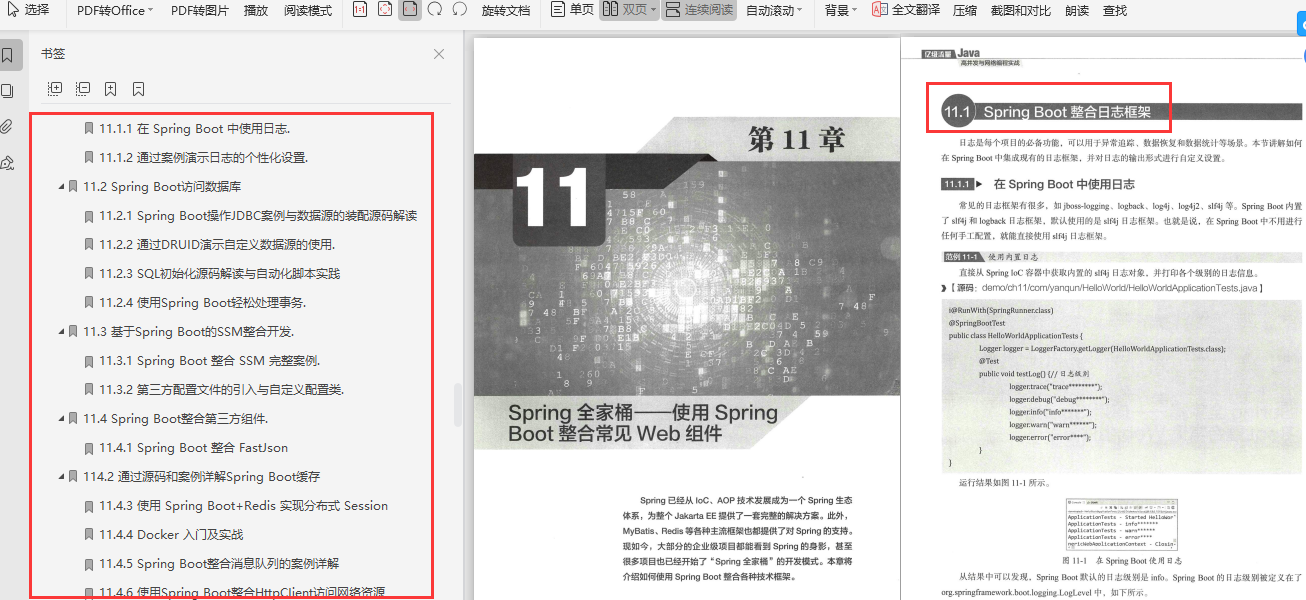Image resolution: width=1306 pixels, height=600 pixels.
Task: Click the expand all bookmarks icon
Action: point(55,89)
